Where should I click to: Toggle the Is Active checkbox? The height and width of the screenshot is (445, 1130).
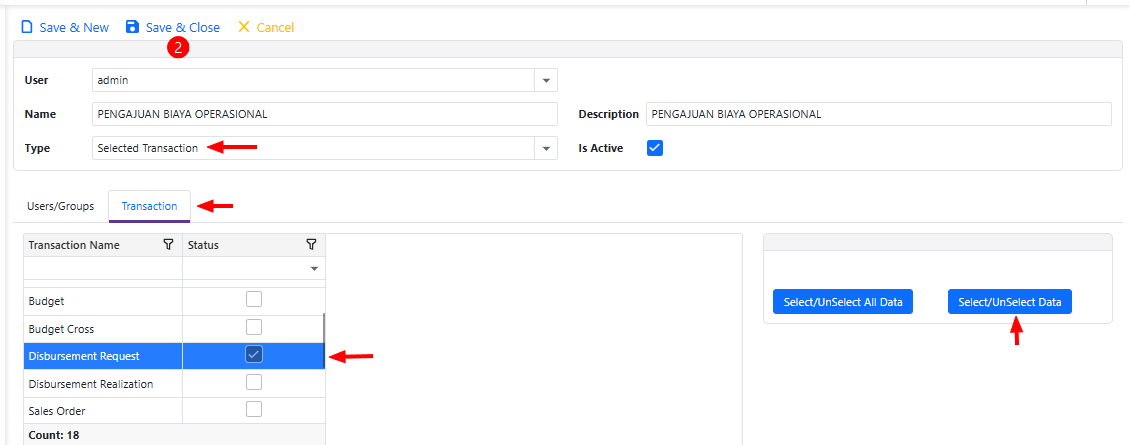(655, 148)
